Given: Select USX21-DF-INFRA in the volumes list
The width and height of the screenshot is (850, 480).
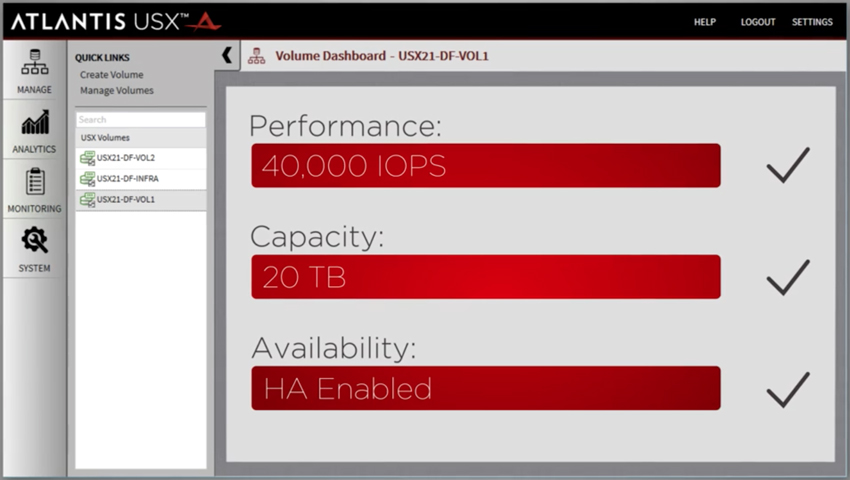Looking at the screenshot, I should tap(141, 178).
